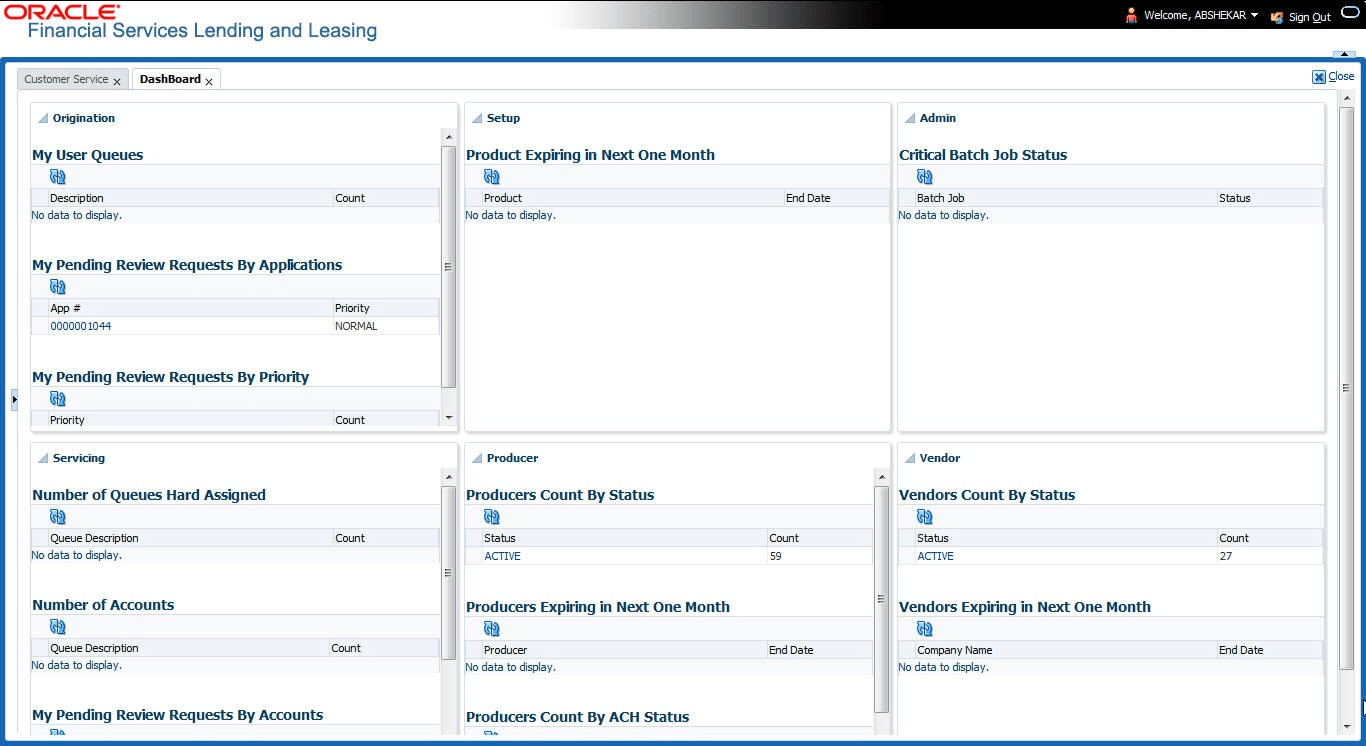Collapse the Admin panel
The width and height of the screenshot is (1366, 746).
click(x=910, y=119)
